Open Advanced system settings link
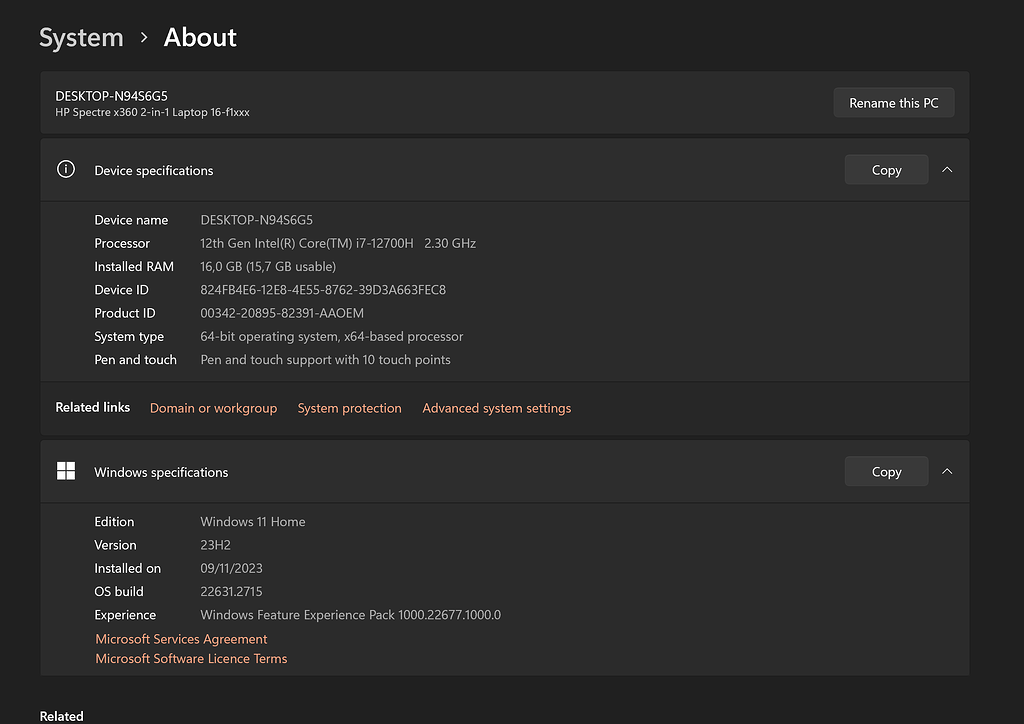Viewport: 1024px width, 724px height. [x=496, y=408]
